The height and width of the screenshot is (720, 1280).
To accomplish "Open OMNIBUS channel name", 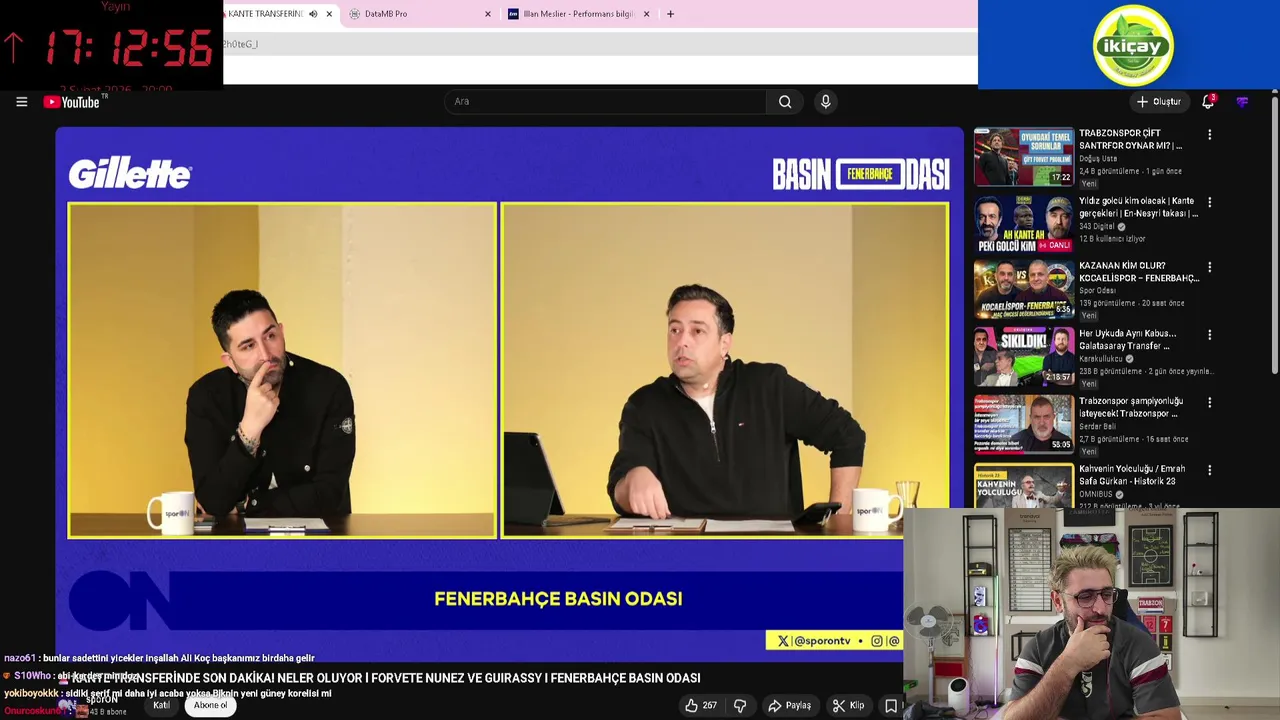I will 1096,494.
